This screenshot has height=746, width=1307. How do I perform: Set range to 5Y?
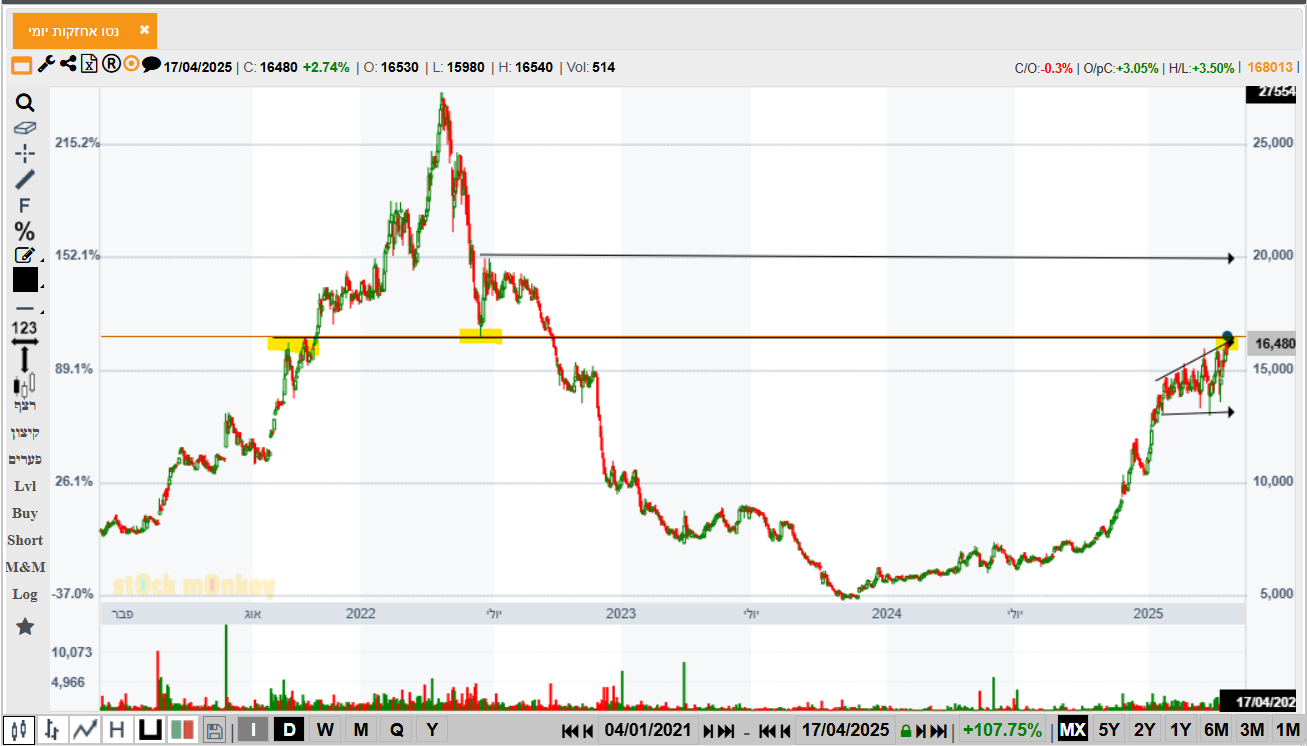point(1109,730)
